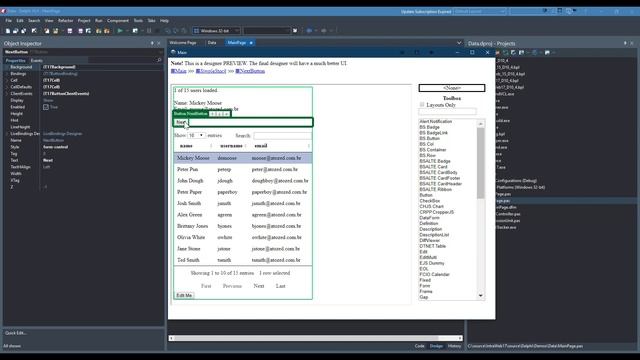The image size is (640, 360).
Task: Switch to the Code view tab
Action: [420, 346]
